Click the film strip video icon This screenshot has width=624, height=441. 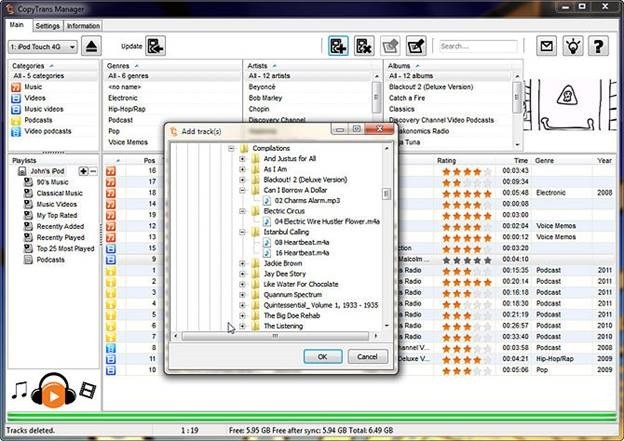[x=88, y=390]
